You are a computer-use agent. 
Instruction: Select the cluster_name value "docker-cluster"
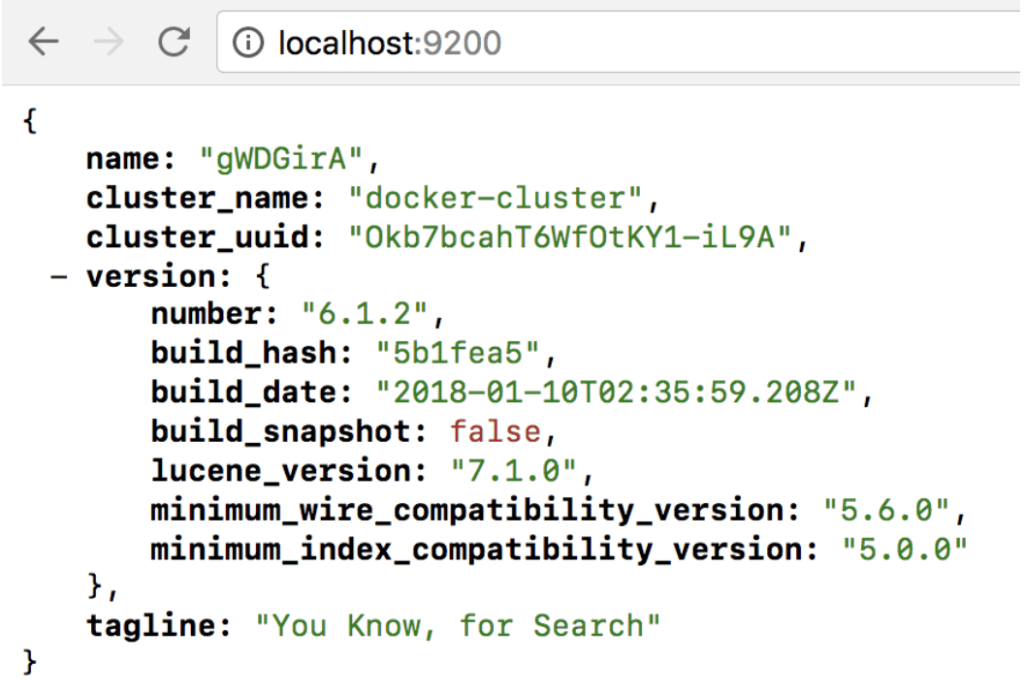pos(496,198)
